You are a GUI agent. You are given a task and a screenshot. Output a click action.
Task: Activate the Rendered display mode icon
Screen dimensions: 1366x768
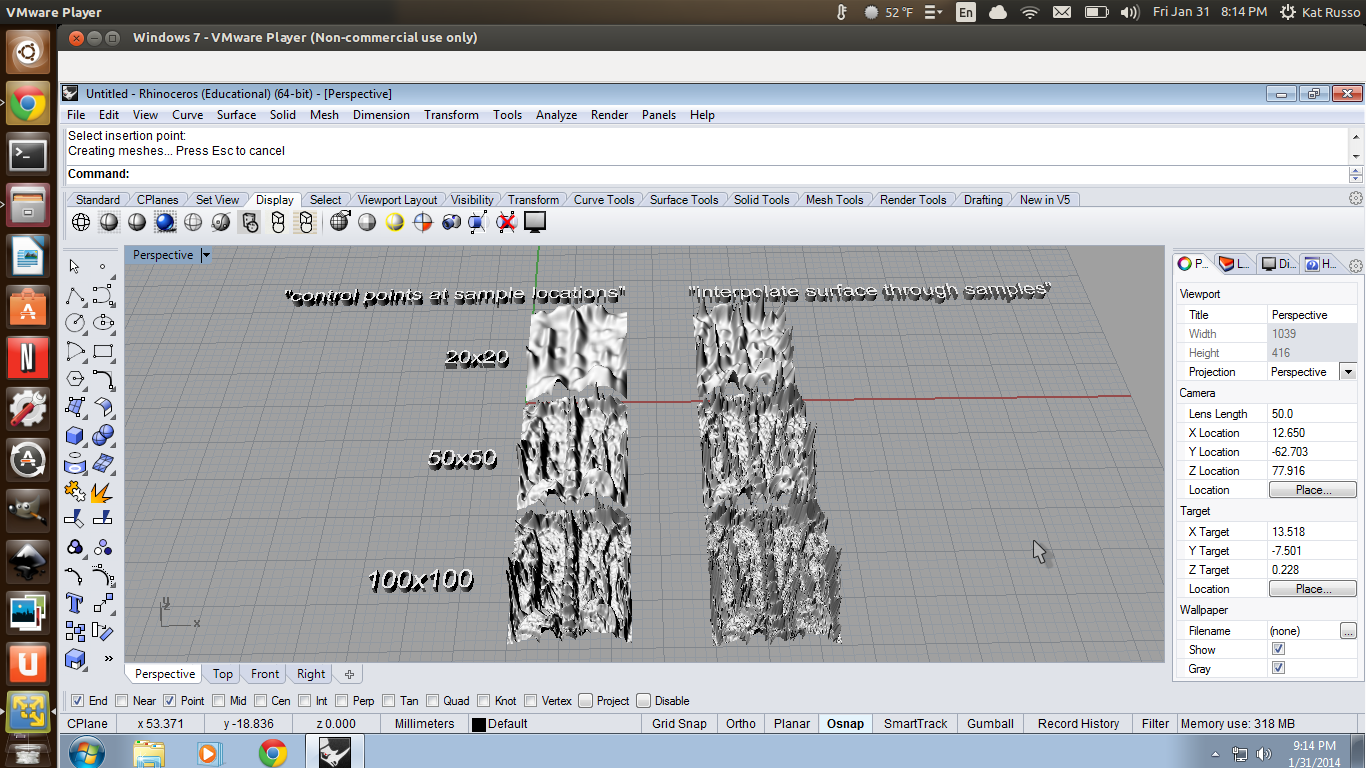(x=166, y=222)
